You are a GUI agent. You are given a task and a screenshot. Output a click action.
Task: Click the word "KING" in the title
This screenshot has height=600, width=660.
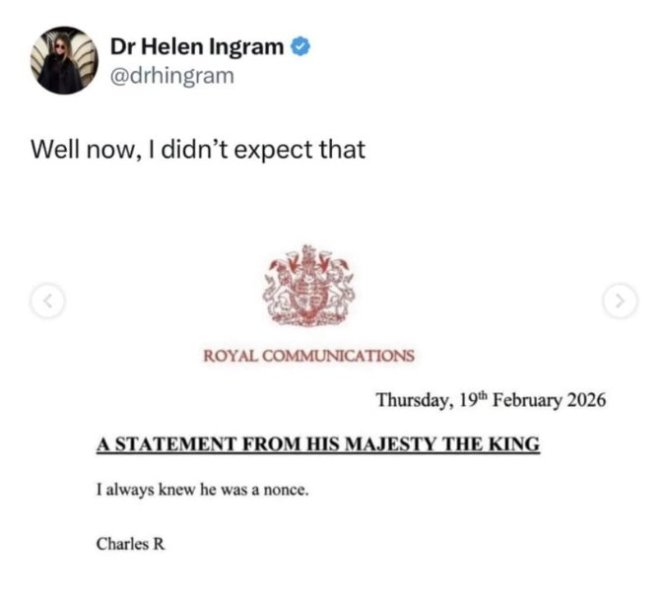(x=511, y=445)
